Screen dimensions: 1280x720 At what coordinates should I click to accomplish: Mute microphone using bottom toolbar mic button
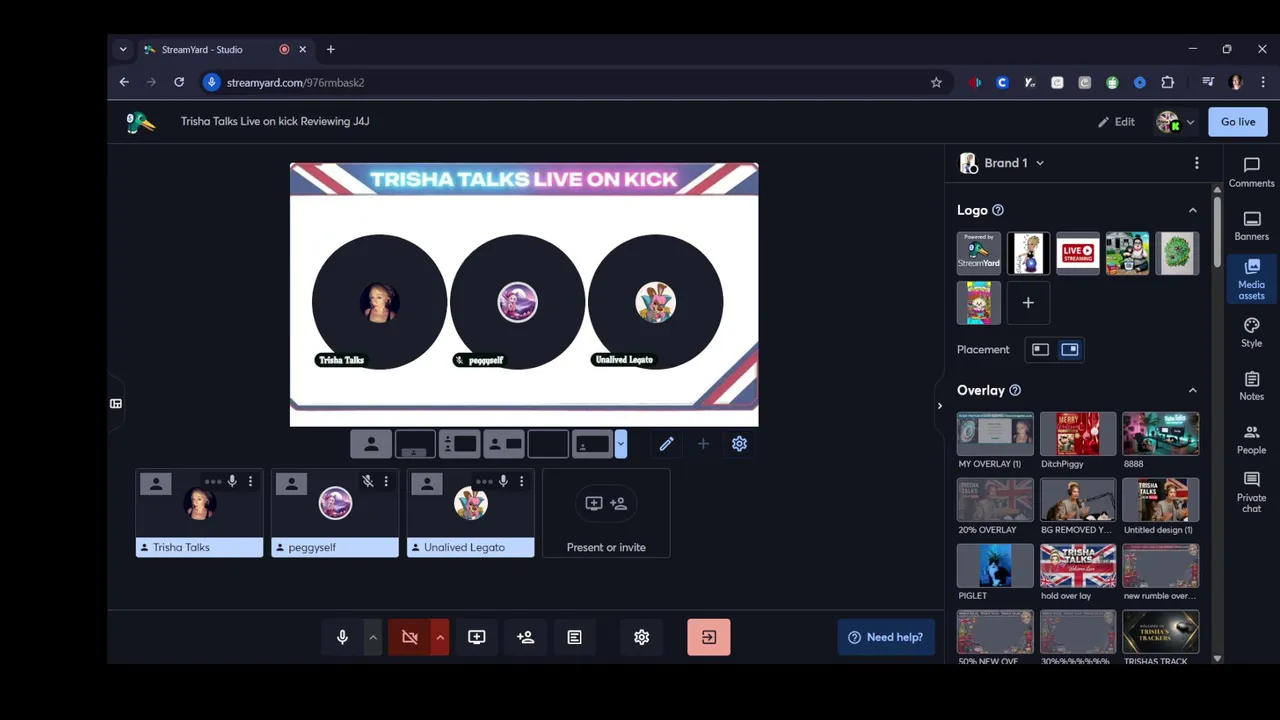[x=342, y=637]
